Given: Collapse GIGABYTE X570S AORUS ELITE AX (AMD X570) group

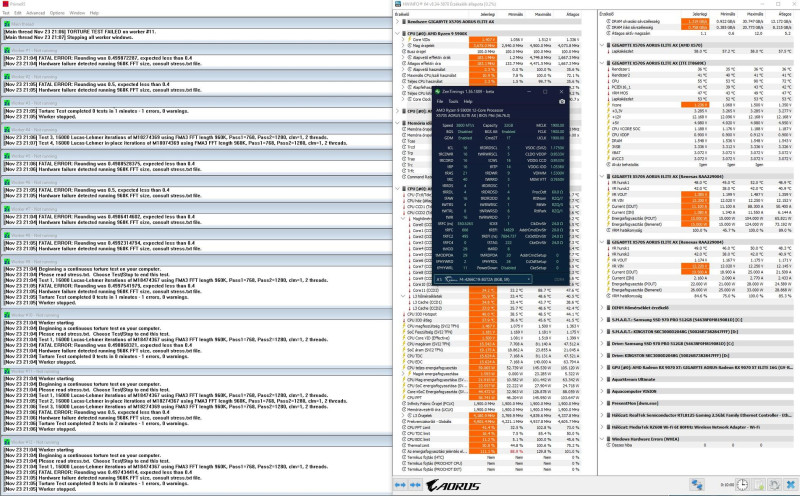Looking at the screenshot, I should click(603, 45).
